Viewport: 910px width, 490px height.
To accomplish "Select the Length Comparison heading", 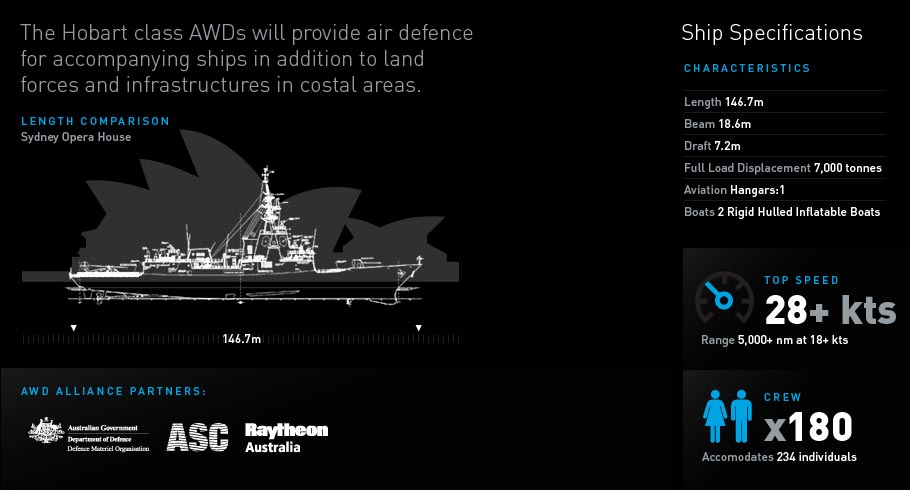I will point(95,121).
